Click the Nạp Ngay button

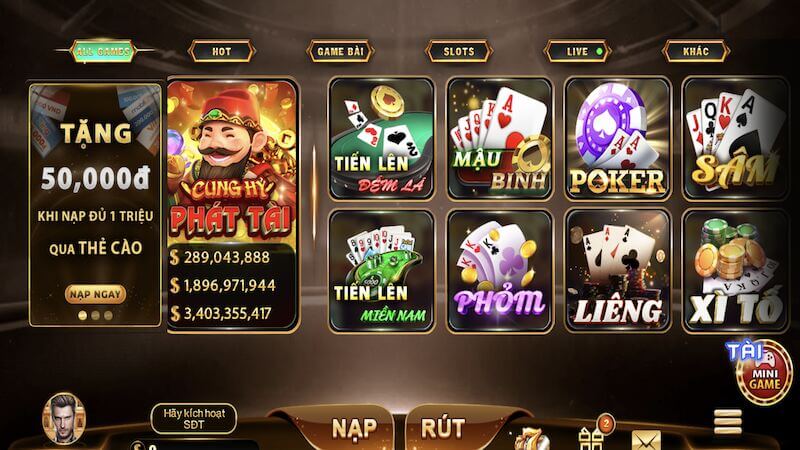coord(95,294)
